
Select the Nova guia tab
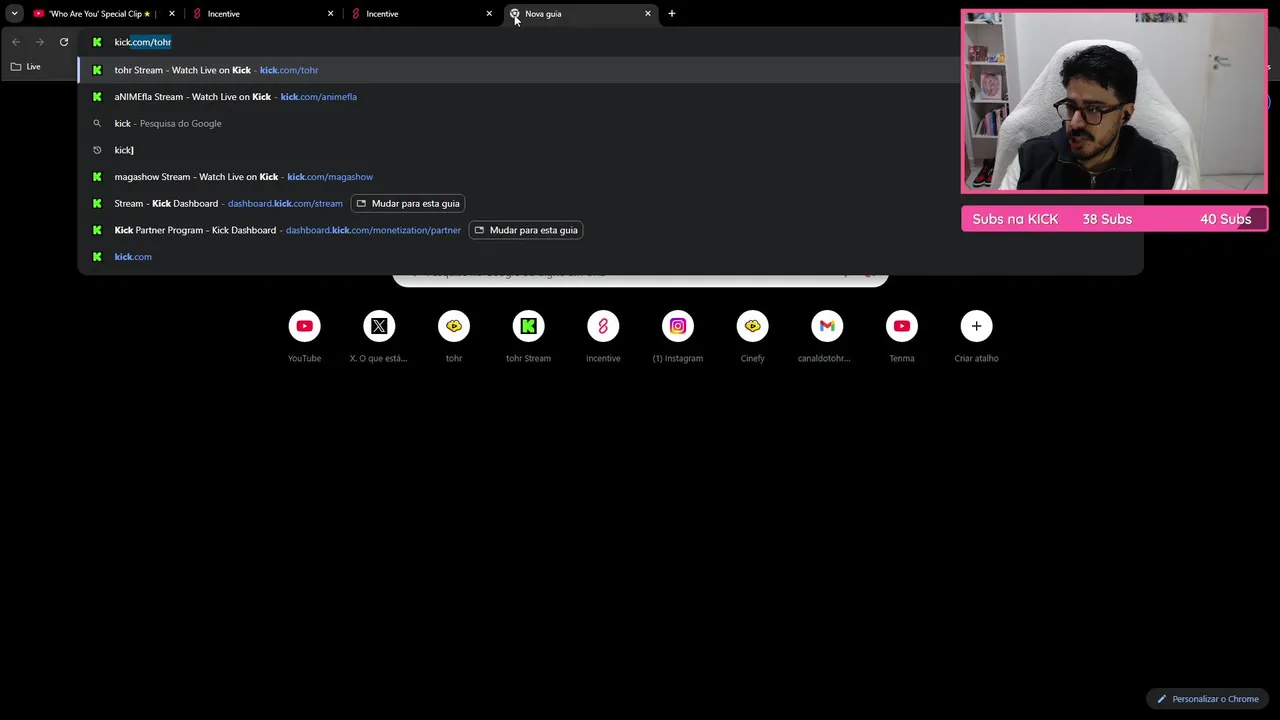point(580,14)
